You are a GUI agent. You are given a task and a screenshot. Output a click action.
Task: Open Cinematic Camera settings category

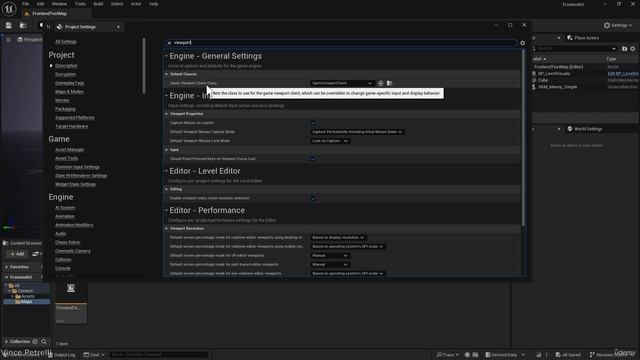tap(73, 251)
